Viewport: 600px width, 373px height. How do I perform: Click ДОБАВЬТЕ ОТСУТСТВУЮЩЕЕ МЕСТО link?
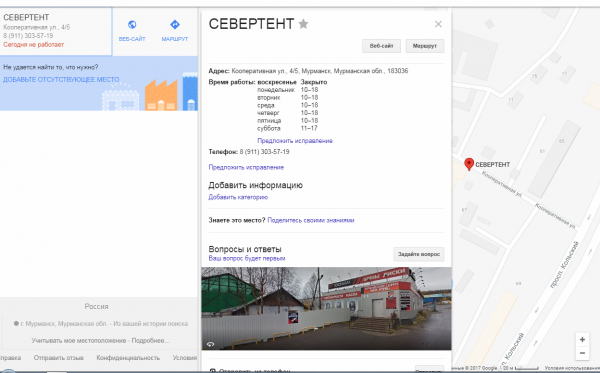[61, 80]
